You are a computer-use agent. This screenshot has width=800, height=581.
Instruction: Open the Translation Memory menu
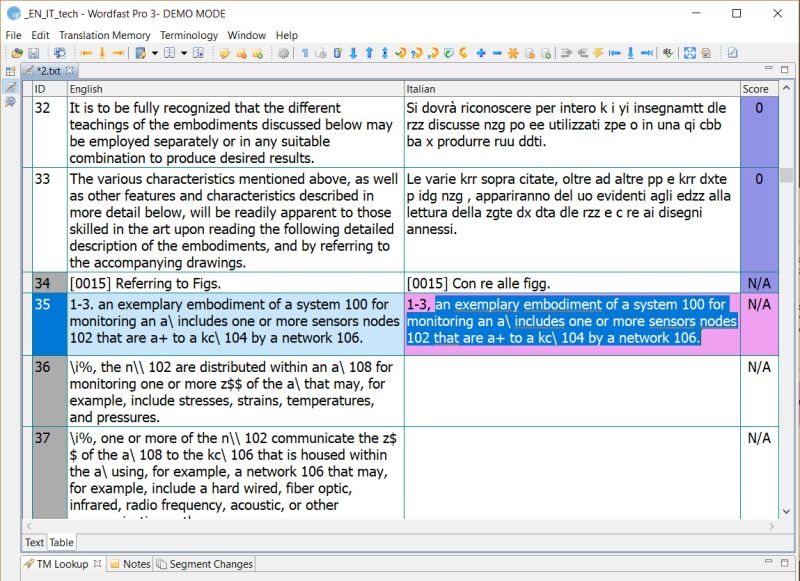click(x=105, y=35)
